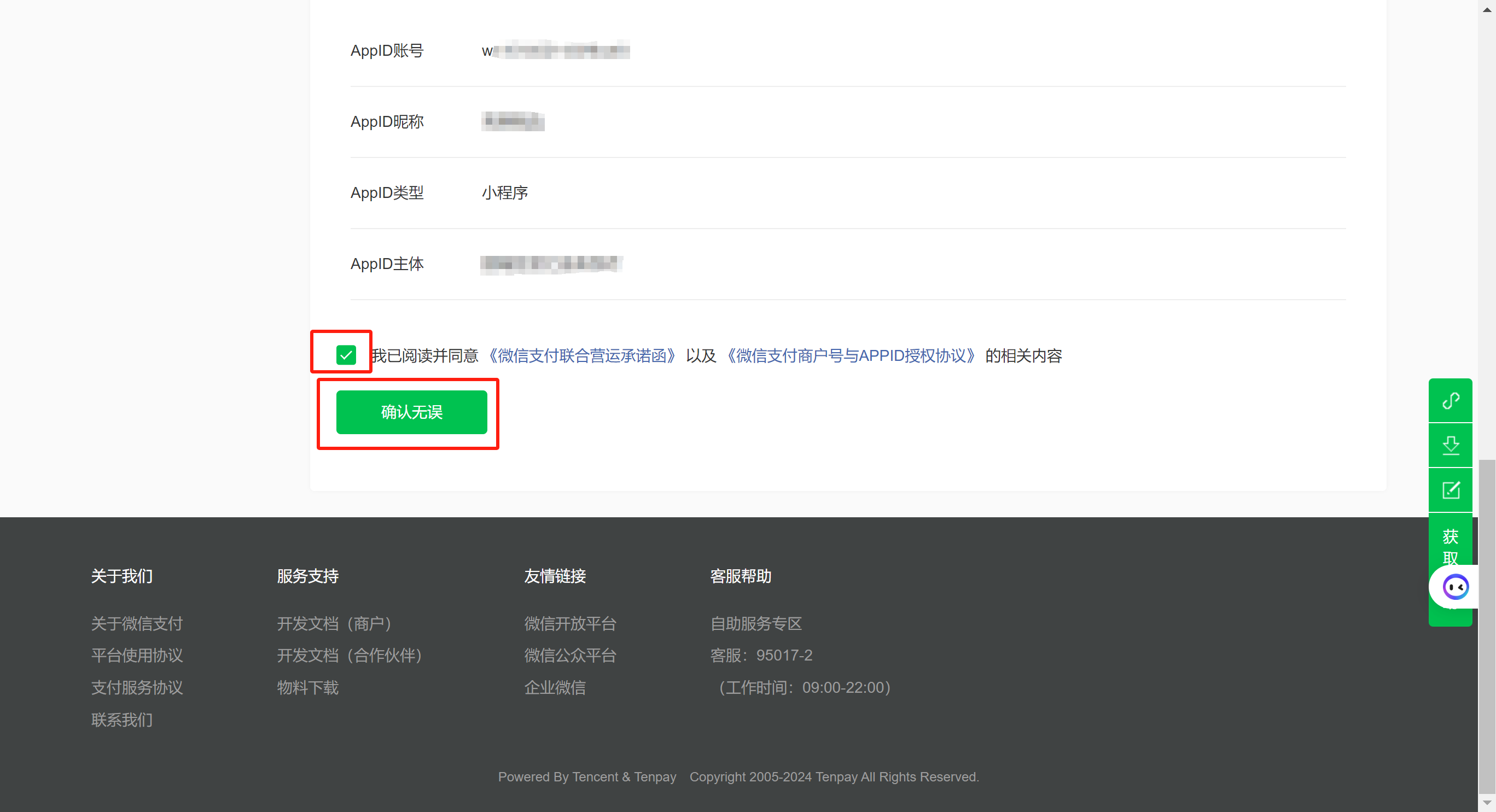Click the link icon in green sidebar

(x=1450, y=400)
